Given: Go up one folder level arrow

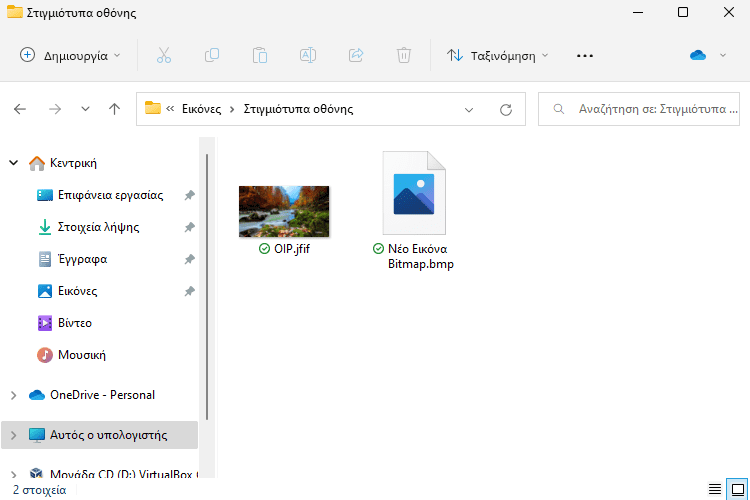Looking at the screenshot, I should tap(114, 109).
